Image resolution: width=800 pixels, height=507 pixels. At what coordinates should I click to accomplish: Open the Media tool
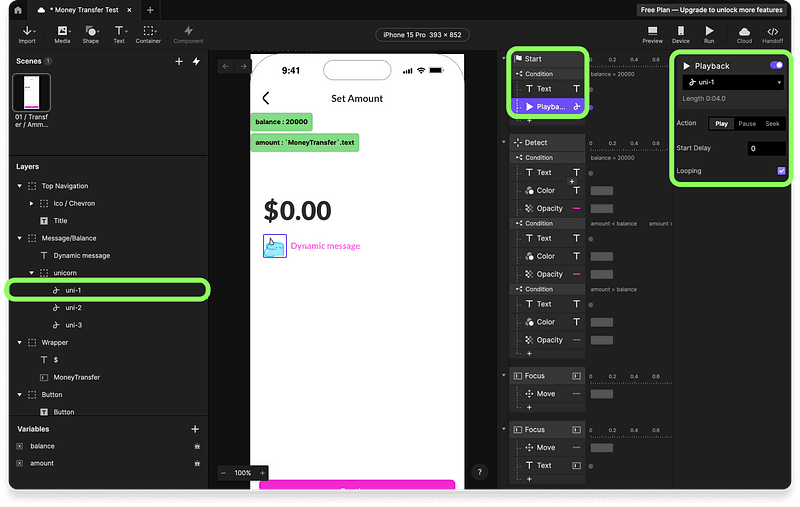(62, 34)
